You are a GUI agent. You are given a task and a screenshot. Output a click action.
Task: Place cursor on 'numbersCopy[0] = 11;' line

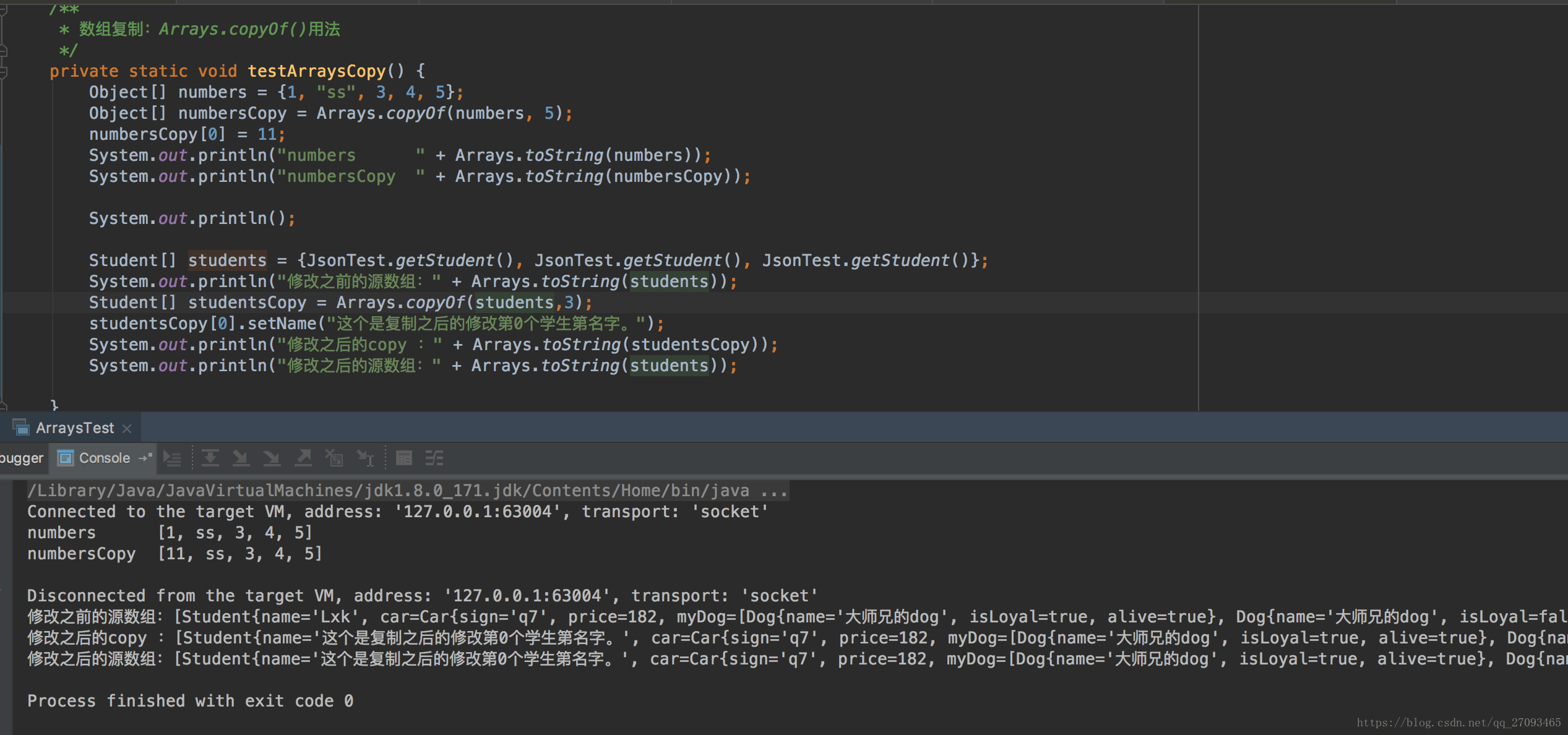187,134
